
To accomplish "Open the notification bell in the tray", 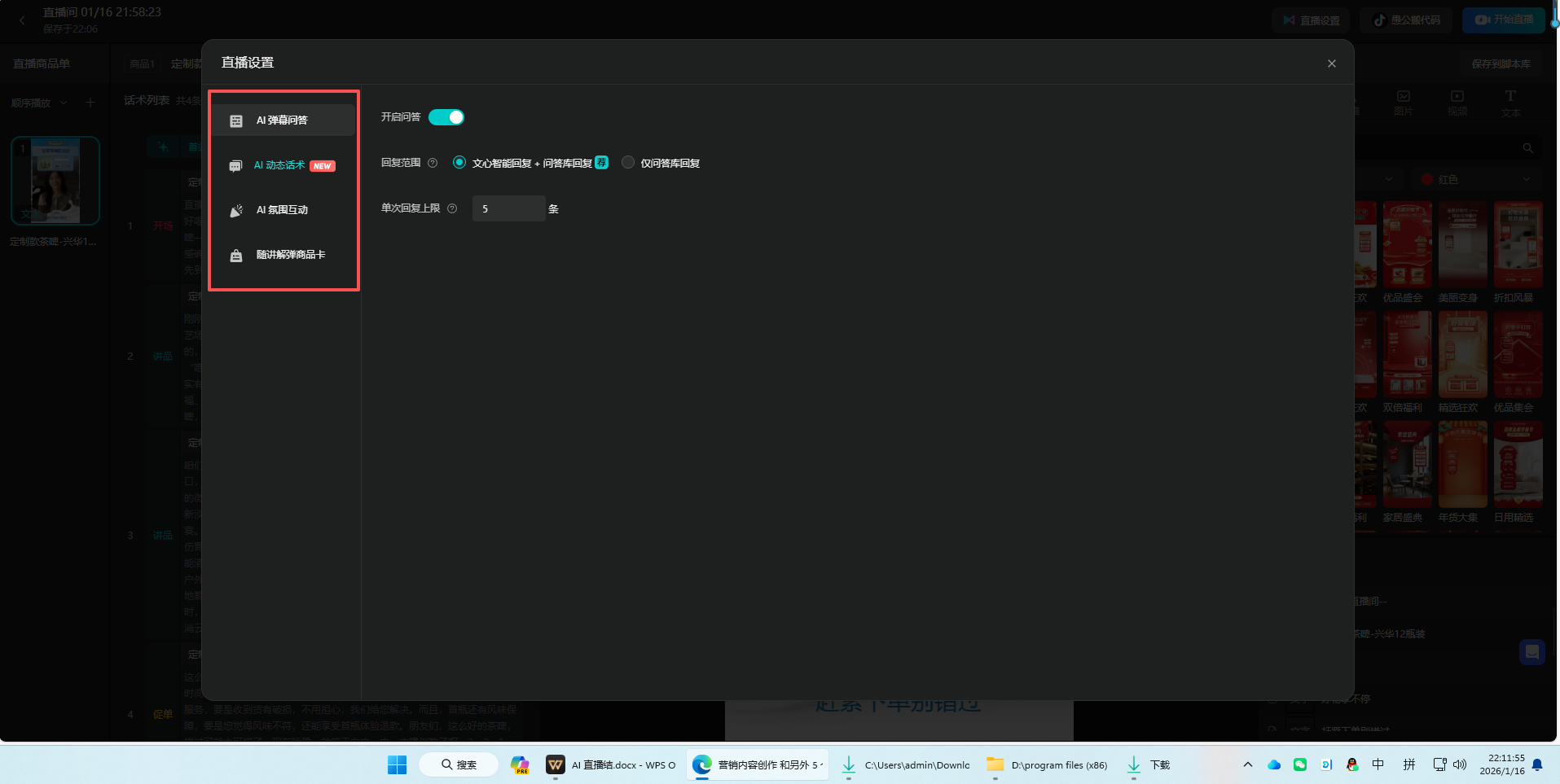I will [x=1537, y=764].
